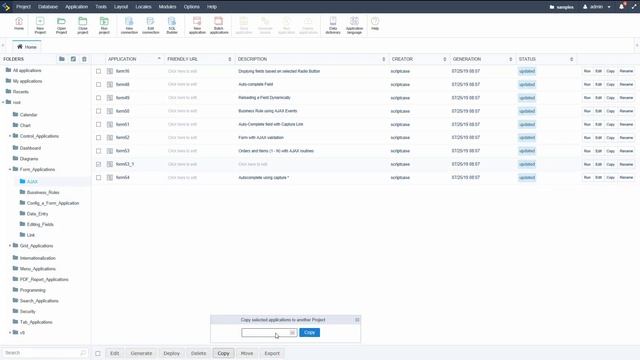Click the samples project folder indicator
640x360 pixels.
click(x=562, y=7)
